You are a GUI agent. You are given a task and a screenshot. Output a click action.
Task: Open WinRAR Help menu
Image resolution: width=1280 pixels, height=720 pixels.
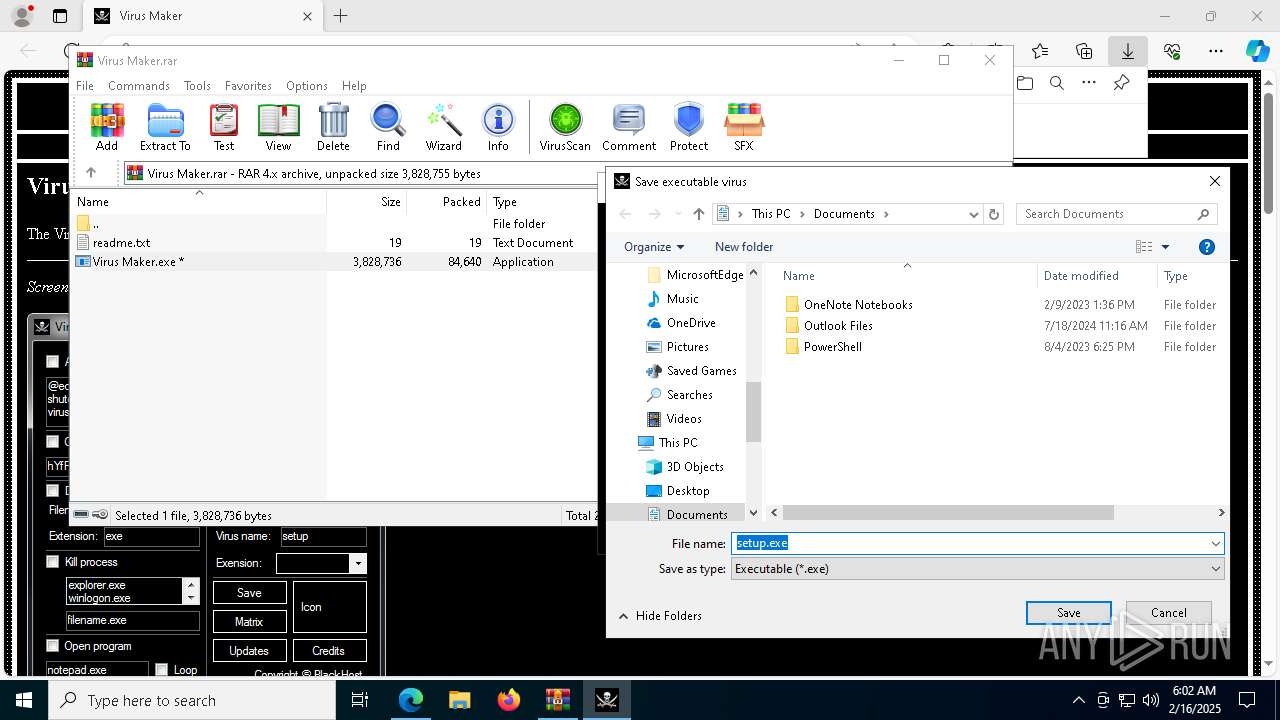pos(354,86)
